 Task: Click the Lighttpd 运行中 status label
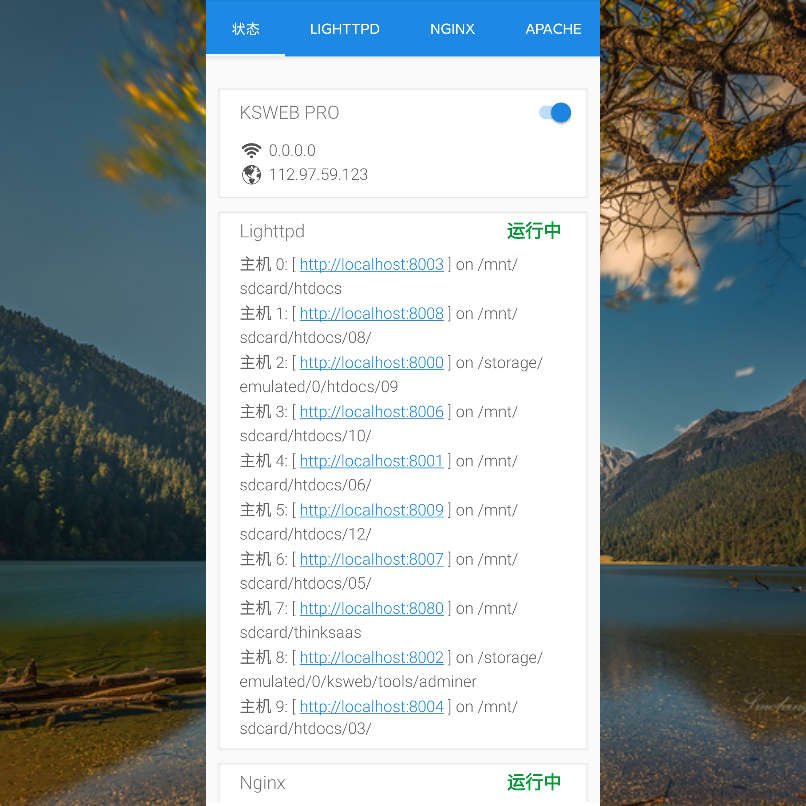[534, 231]
